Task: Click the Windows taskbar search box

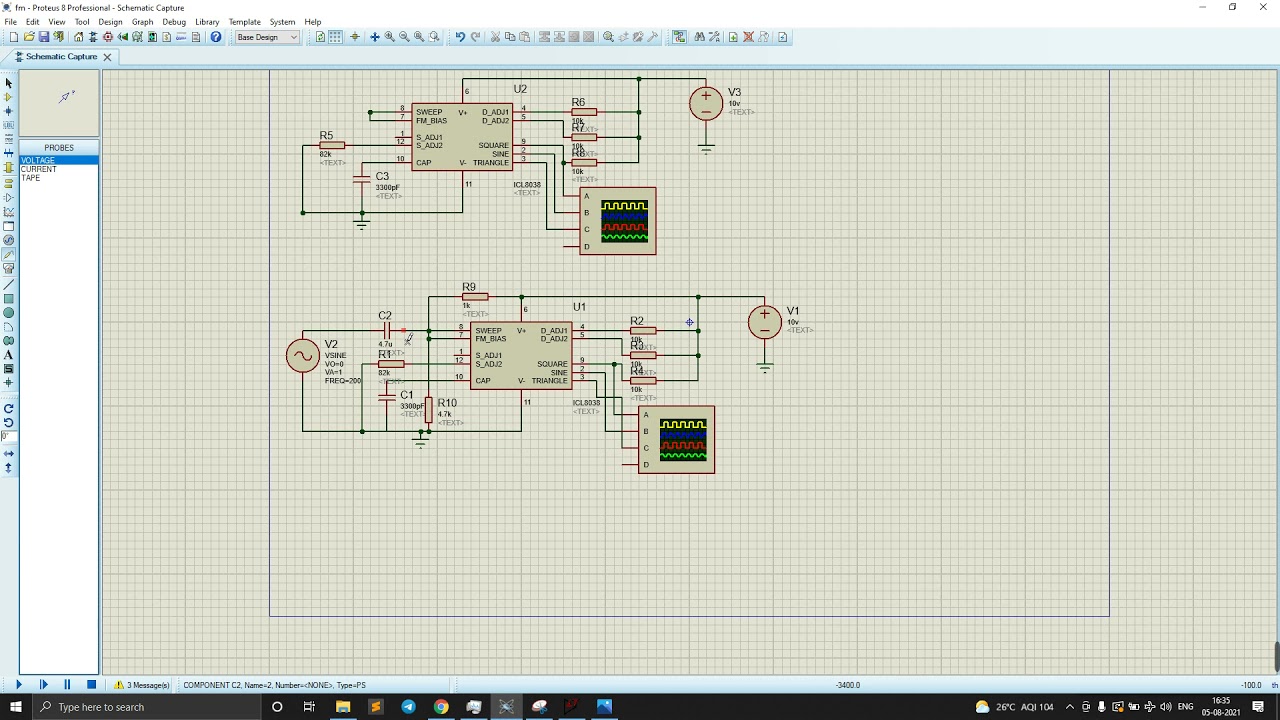Action: [146, 707]
